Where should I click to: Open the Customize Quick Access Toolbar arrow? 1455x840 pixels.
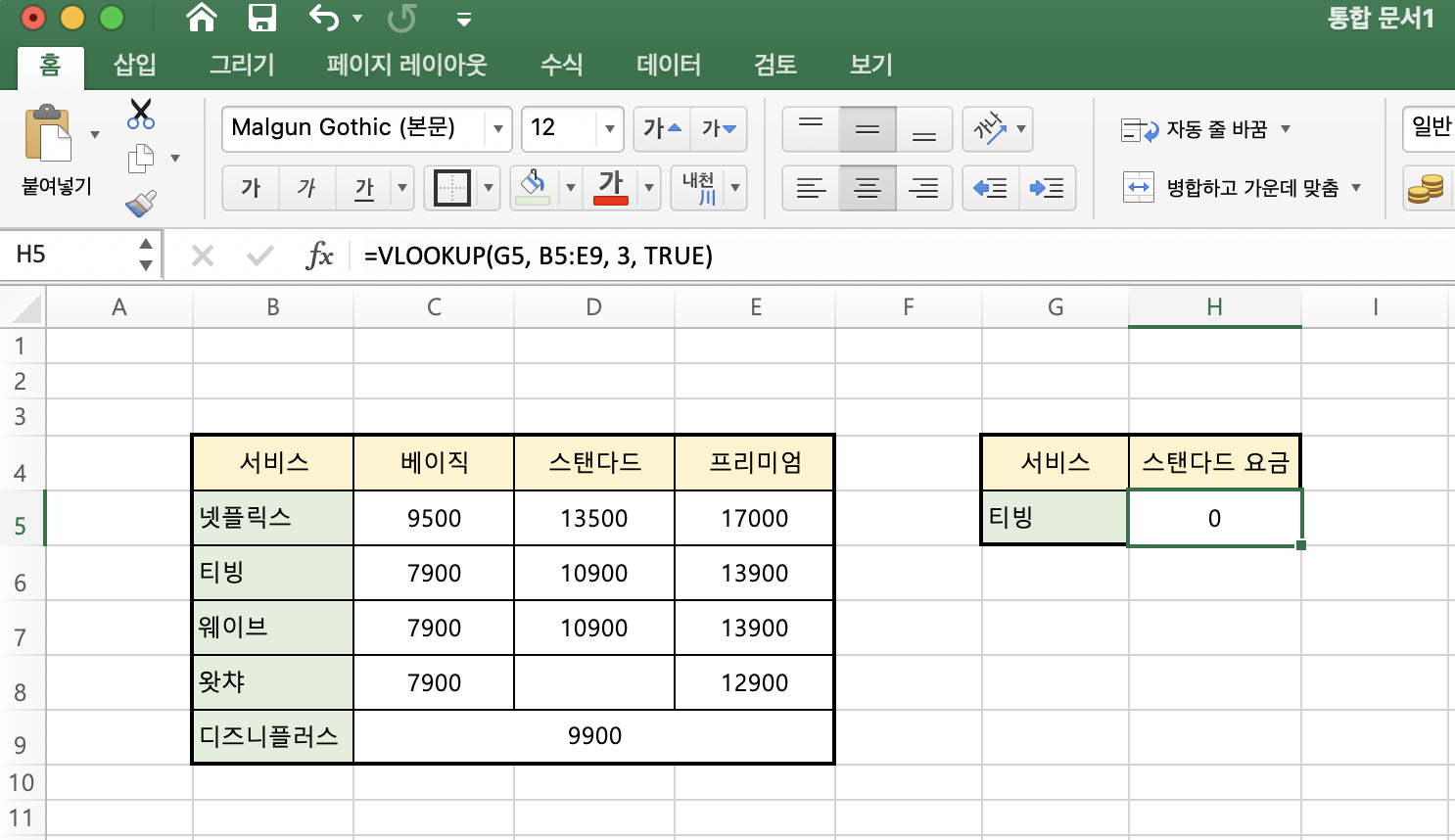point(464,20)
